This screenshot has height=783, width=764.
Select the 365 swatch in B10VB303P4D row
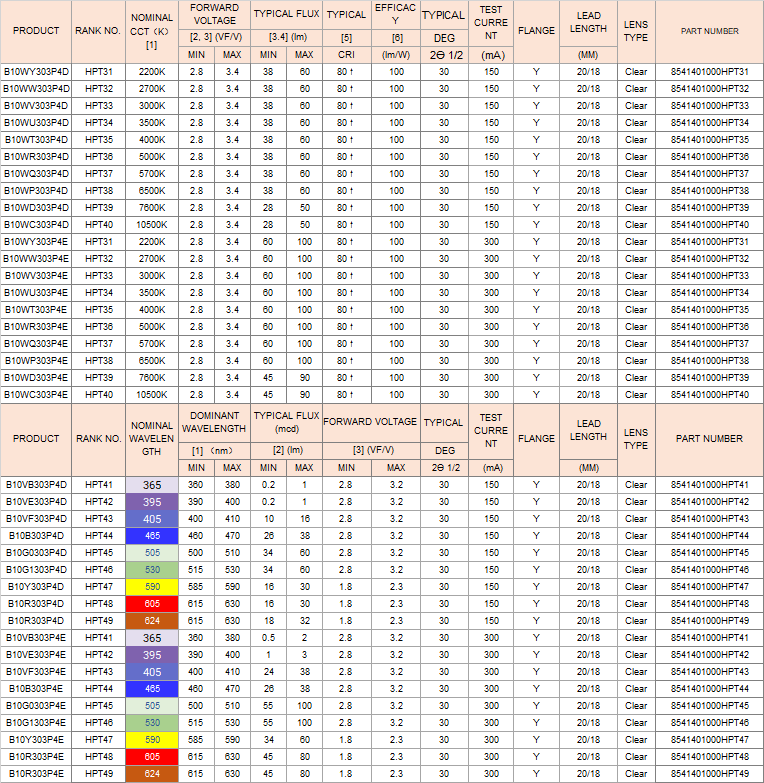(x=152, y=485)
